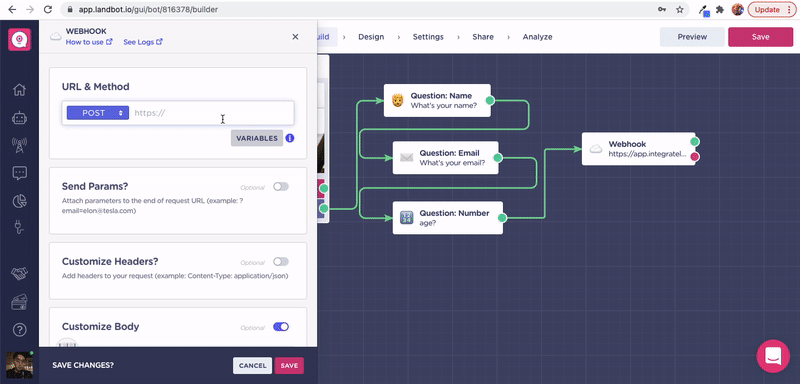The height and width of the screenshot is (384, 800).
Task: Disable the Customize Body toggle
Action: coord(281,326)
